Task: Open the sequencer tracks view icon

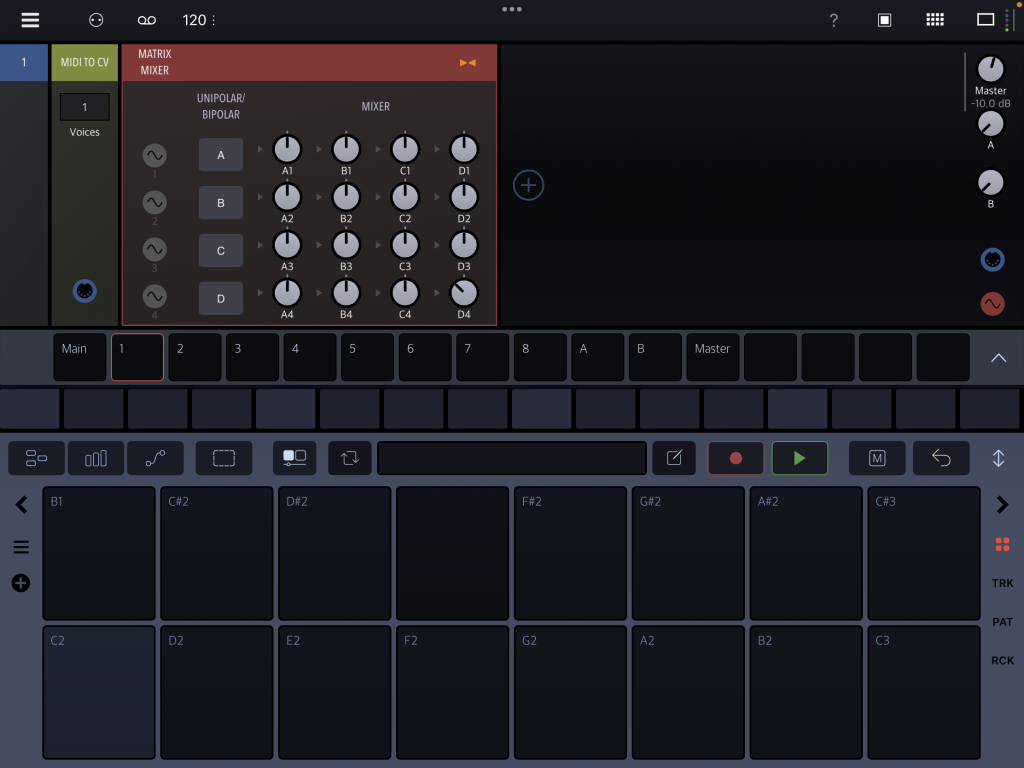Action: [37, 458]
